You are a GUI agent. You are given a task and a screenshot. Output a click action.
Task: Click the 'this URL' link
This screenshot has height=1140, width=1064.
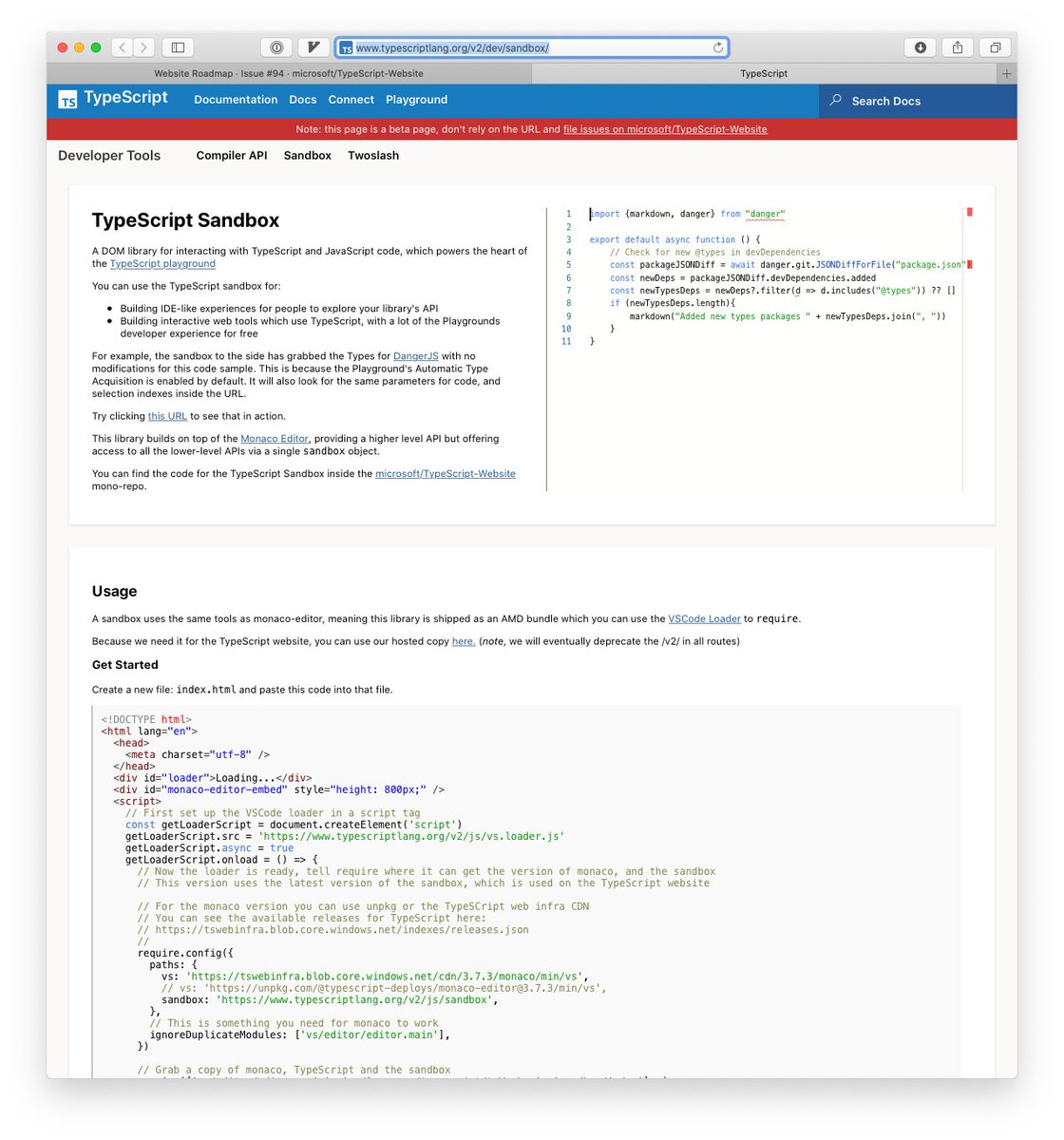(x=167, y=416)
